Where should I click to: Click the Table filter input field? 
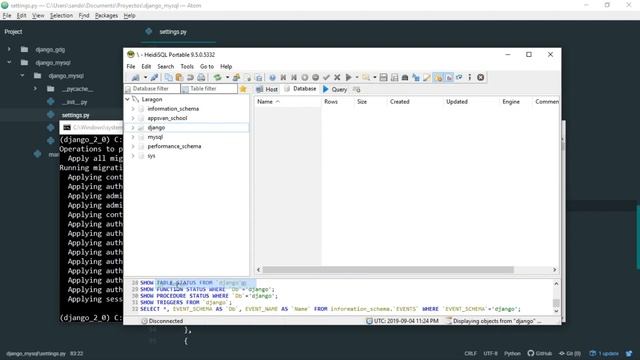tap(209, 89)
